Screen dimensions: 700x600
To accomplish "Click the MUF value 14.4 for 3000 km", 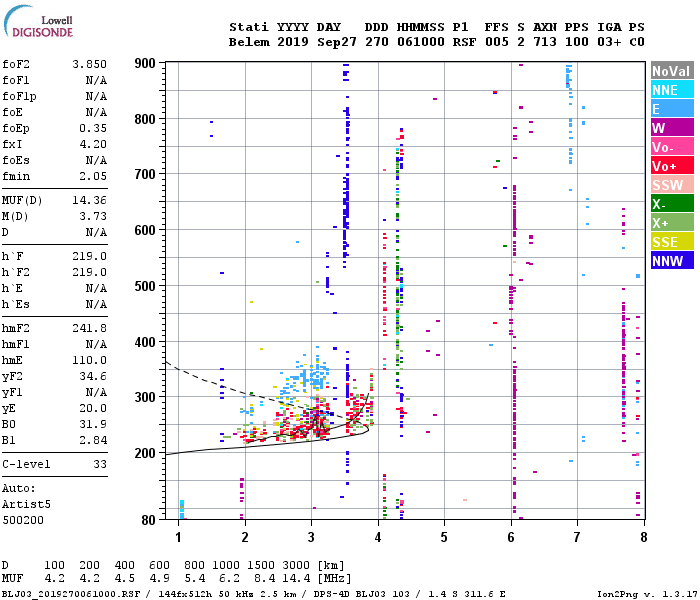I will pyautogui.click(x=296, y=579).
